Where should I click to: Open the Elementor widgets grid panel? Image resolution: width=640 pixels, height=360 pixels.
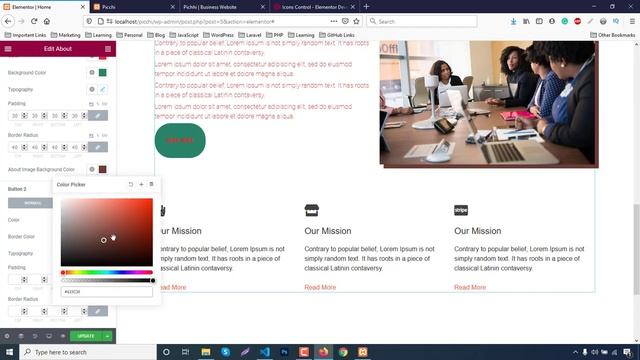click(x=108, y=49)
